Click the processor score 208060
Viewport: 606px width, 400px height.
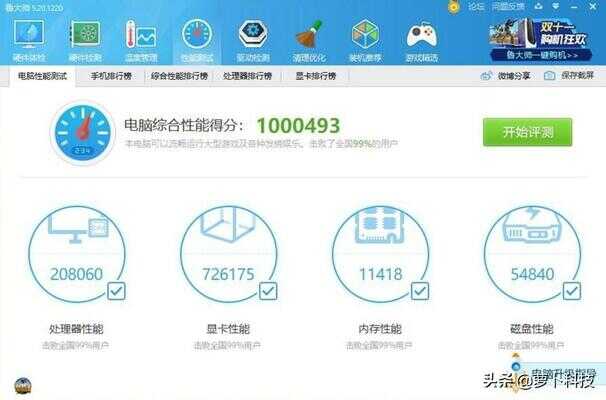pyautogui.click(x=77, y=274)
